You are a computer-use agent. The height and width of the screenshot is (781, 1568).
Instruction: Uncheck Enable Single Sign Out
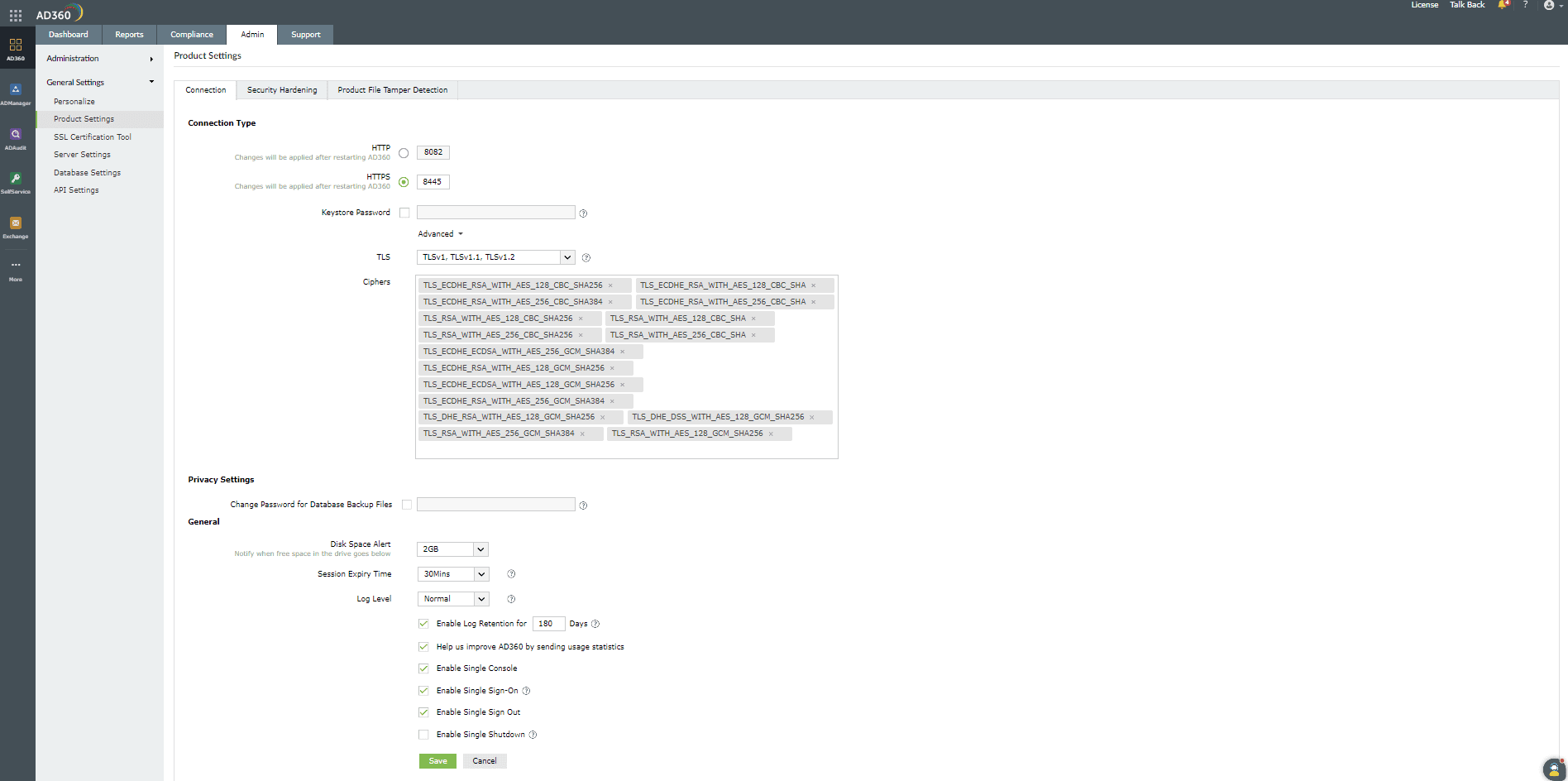tap(423, 712)
